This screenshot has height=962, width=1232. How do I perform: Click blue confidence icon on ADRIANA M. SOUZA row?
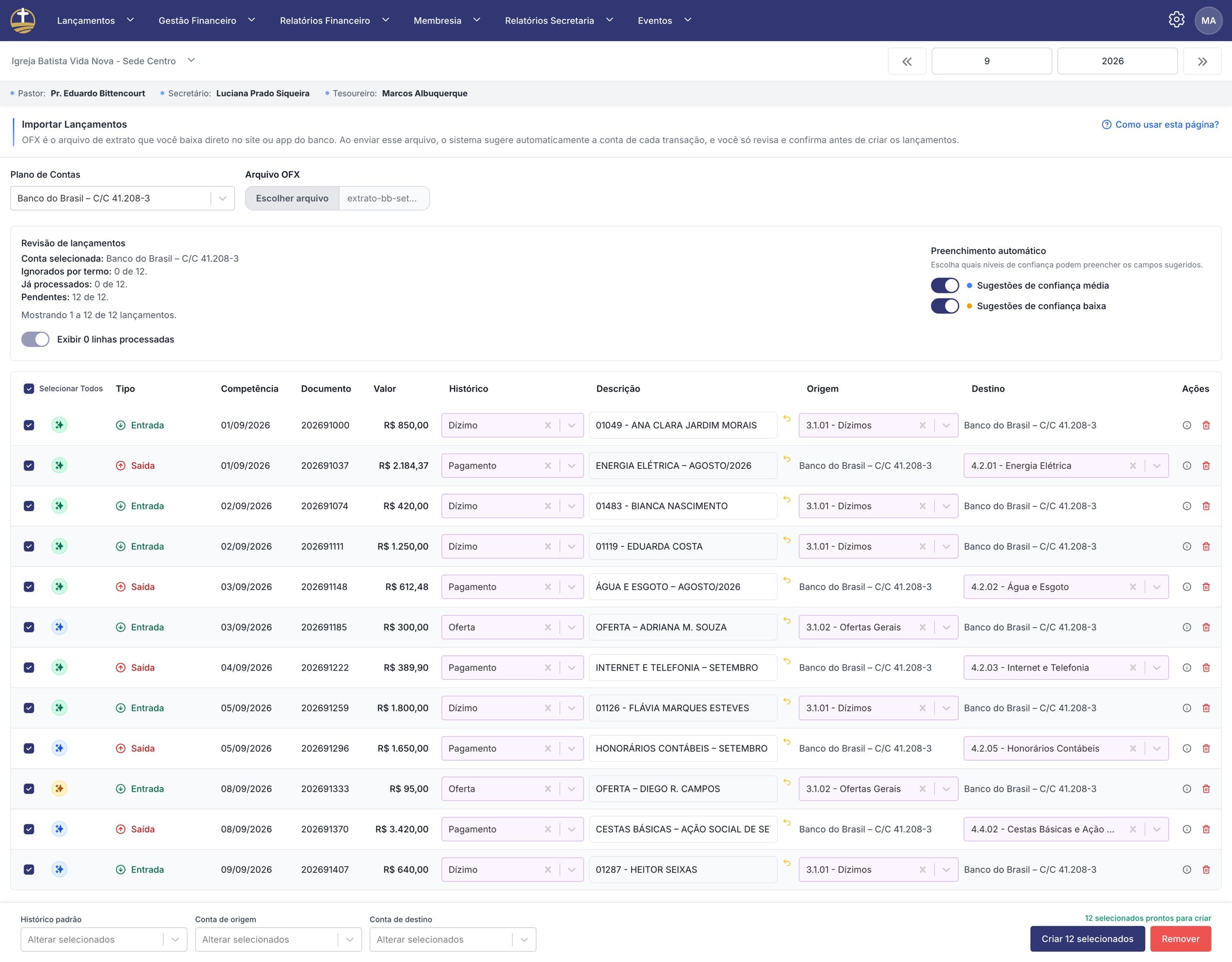[x=59, y=627]
